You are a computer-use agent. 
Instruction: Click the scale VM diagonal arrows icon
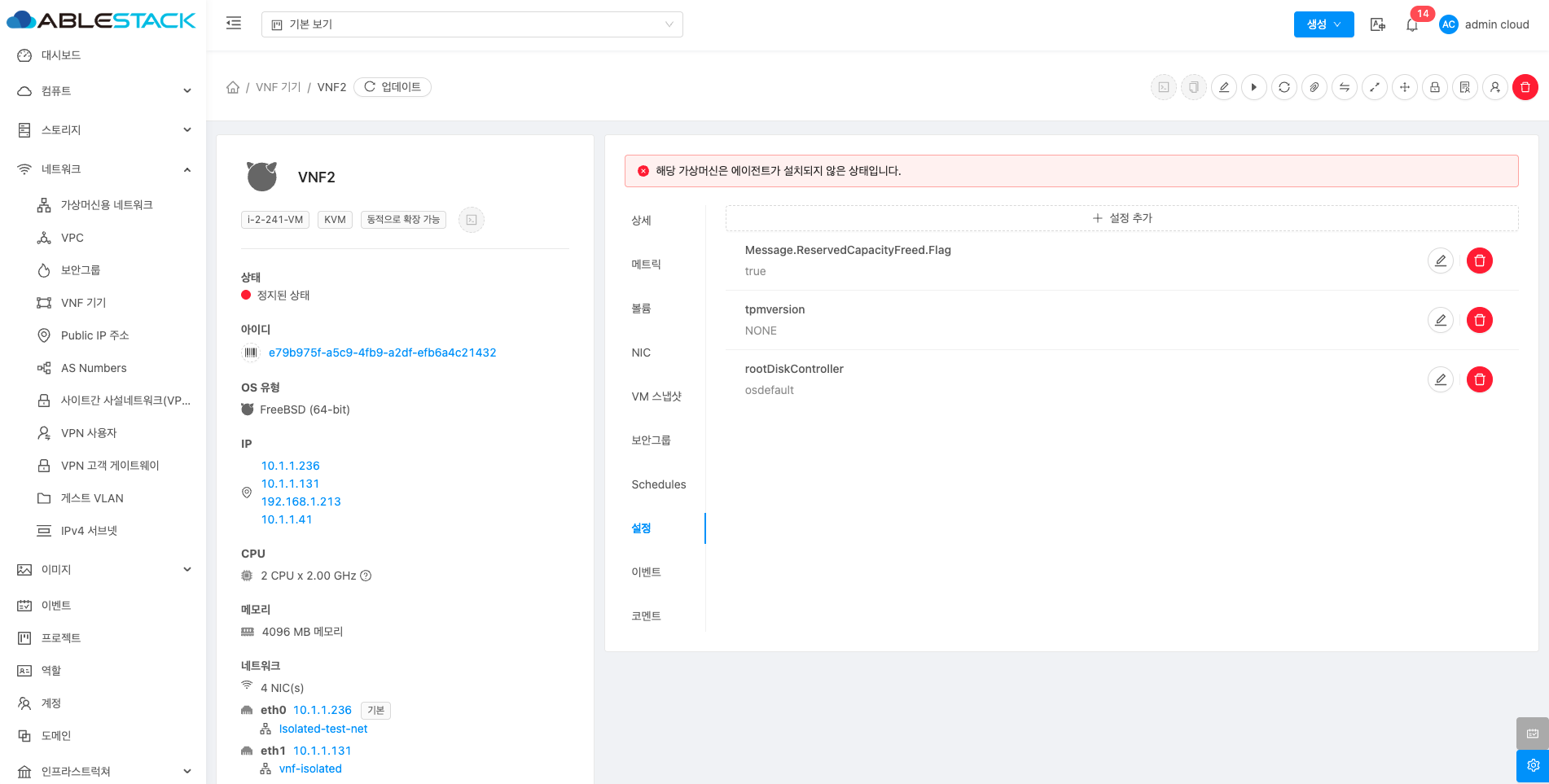click(x=1375, y=87)
